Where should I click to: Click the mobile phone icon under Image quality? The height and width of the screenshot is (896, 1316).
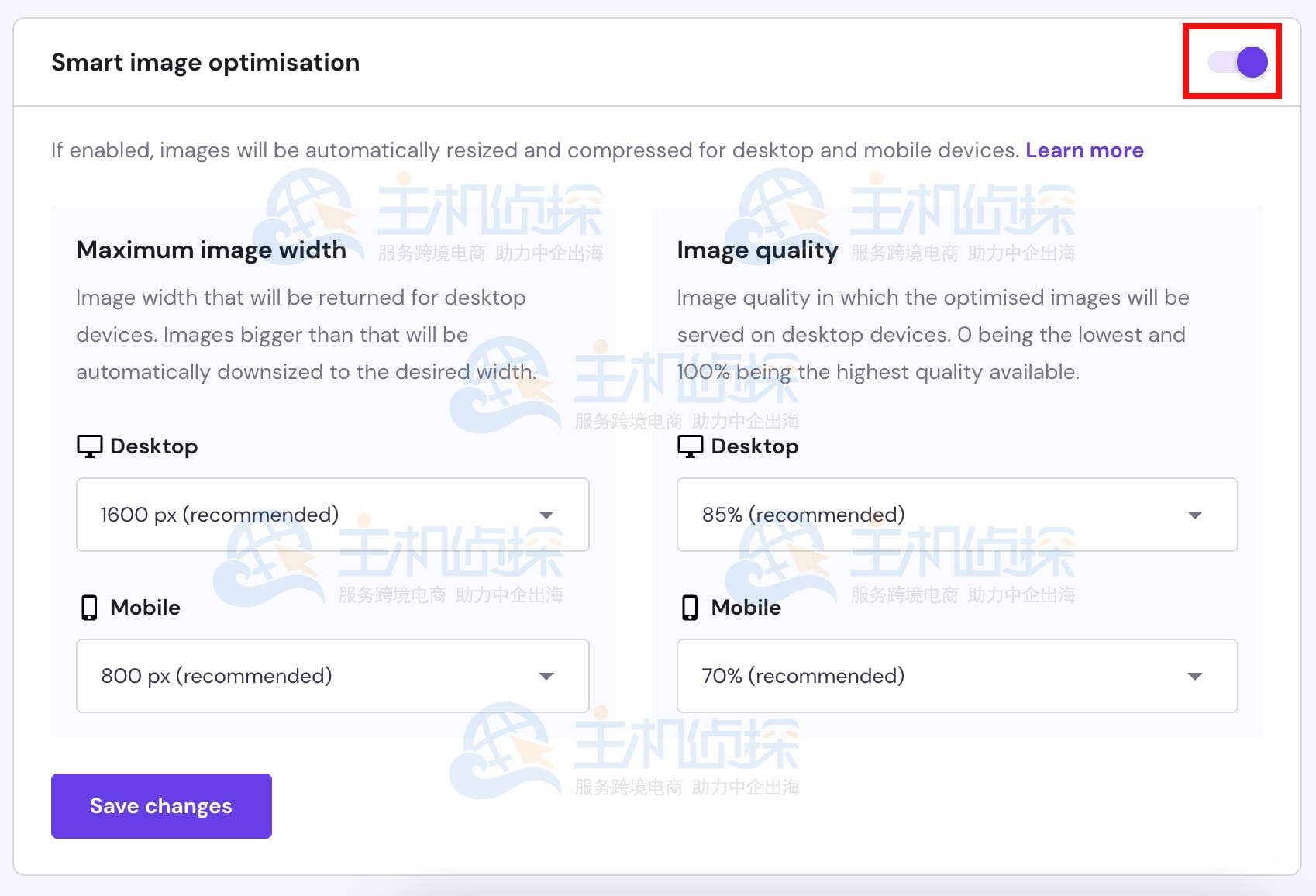coord(690,608)
